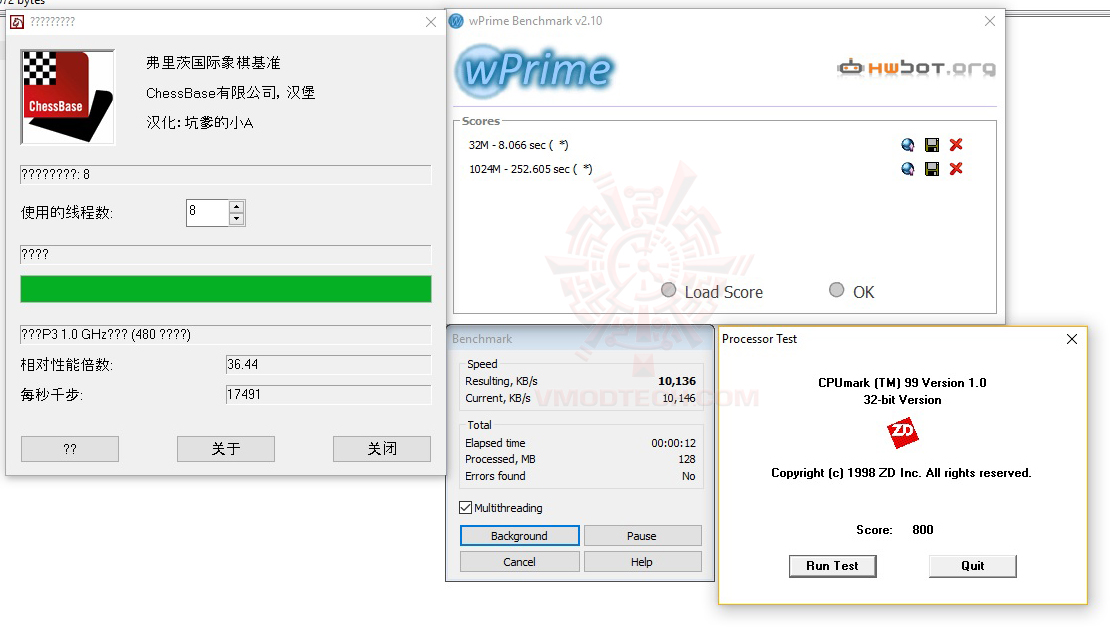The image size is (1110, 627).
Task: Click the Score value 800
Action: [x=922, y=529]
